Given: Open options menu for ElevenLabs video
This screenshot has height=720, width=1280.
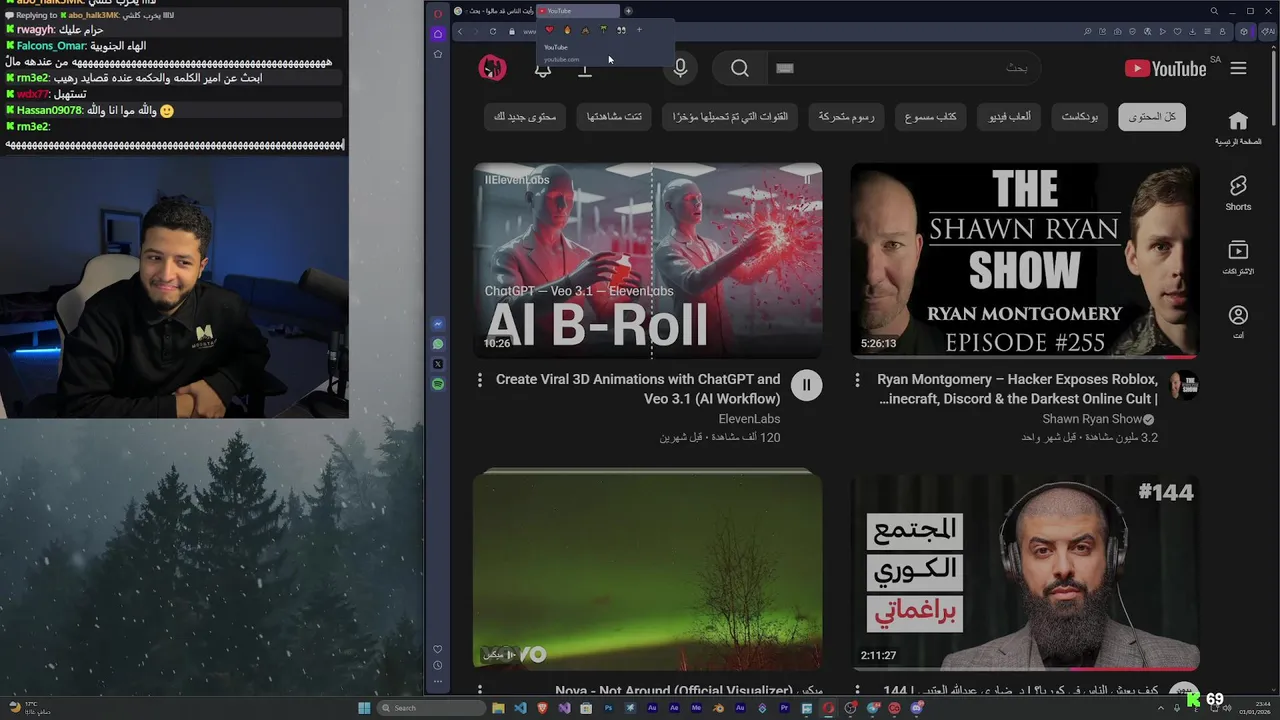Looking at the screenshot, I should pyautogui.click(x=480, y=380).
